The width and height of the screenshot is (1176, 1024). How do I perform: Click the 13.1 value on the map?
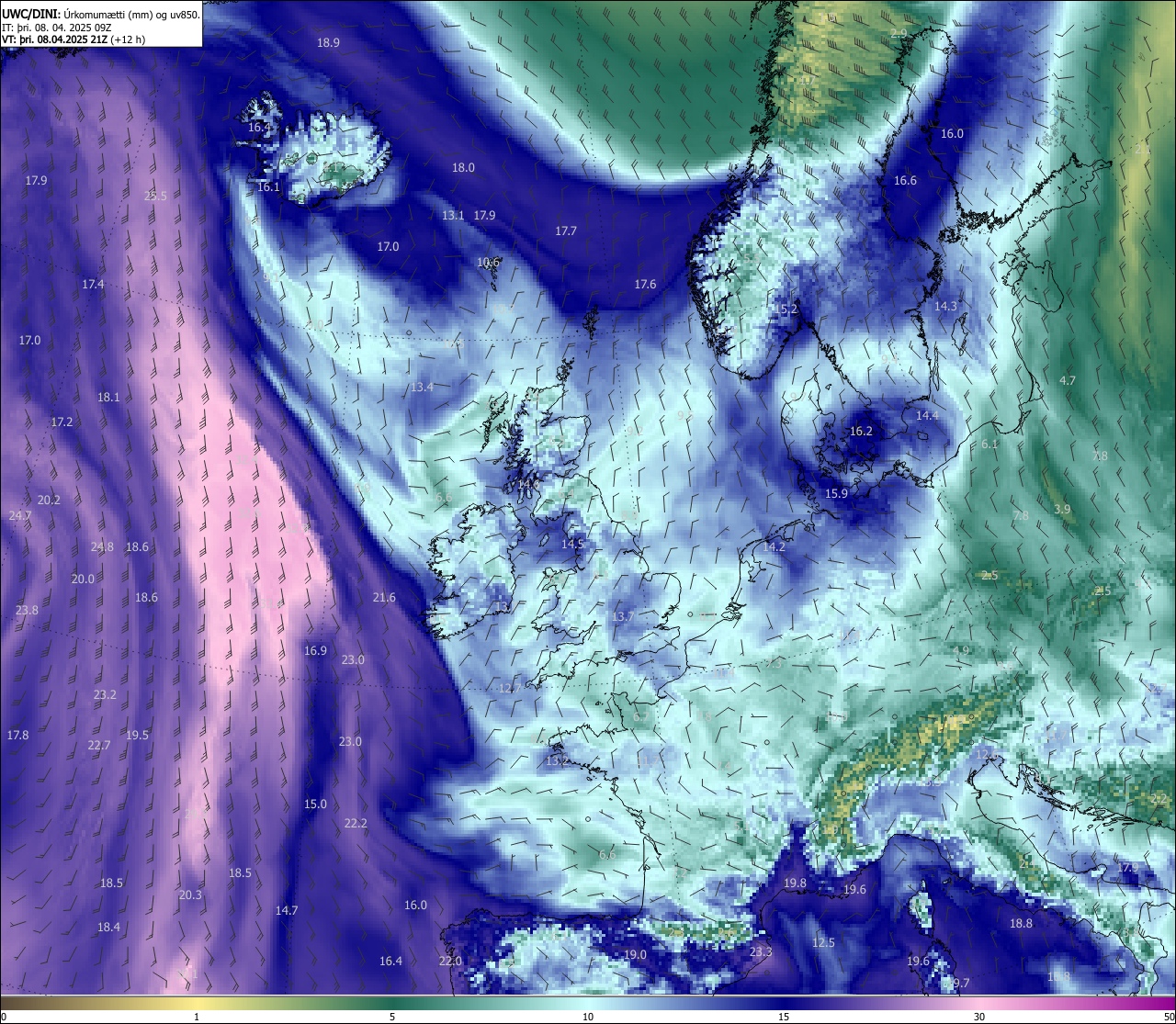453,216
